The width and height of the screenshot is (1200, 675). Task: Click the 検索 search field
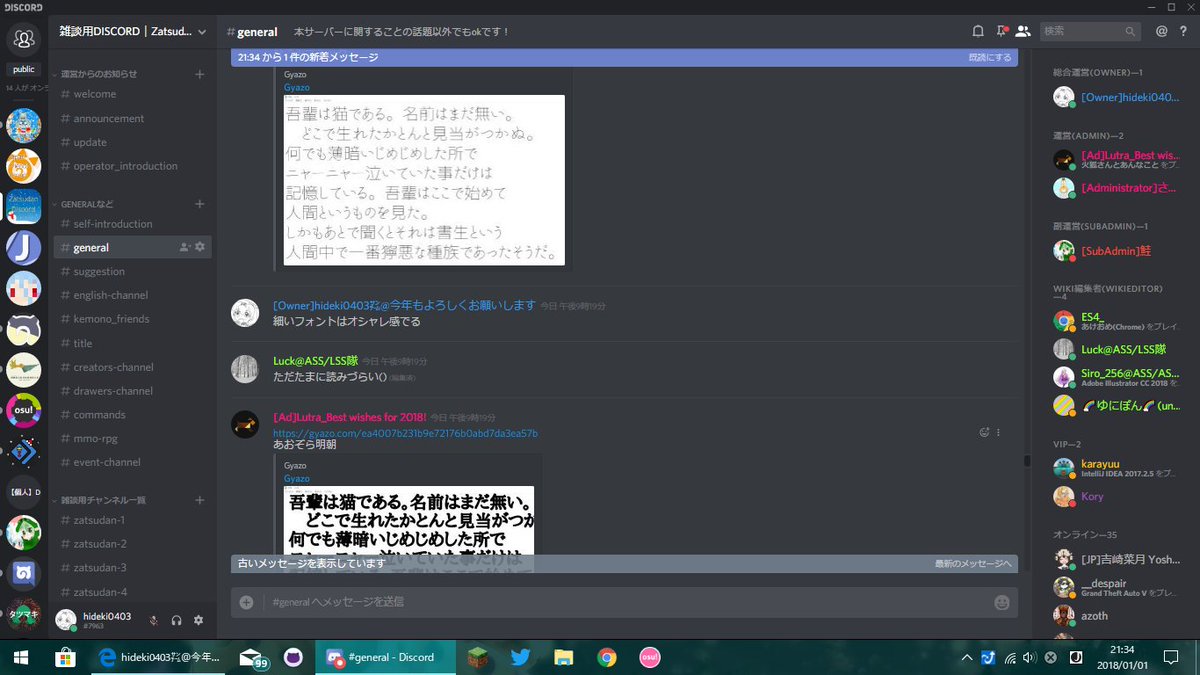click(1089, 31)
